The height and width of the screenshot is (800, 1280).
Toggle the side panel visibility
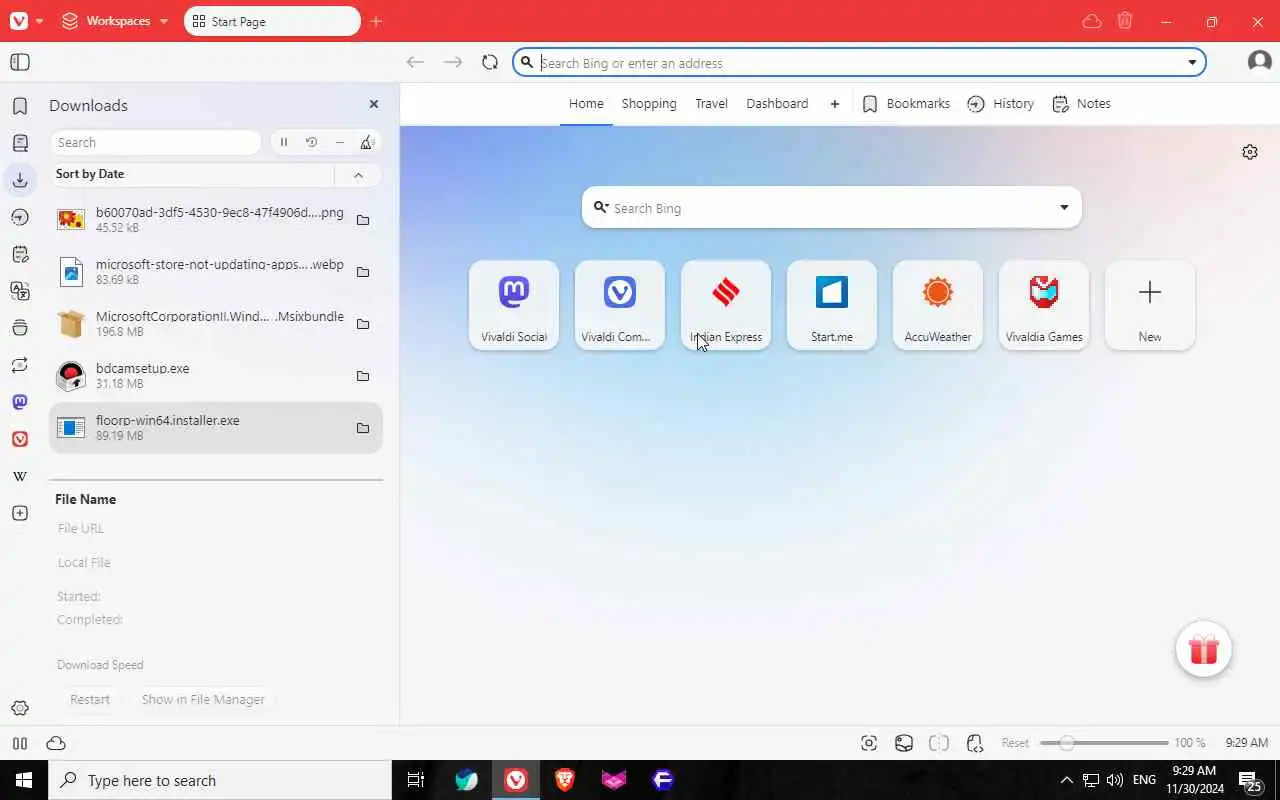click(20, 62)
